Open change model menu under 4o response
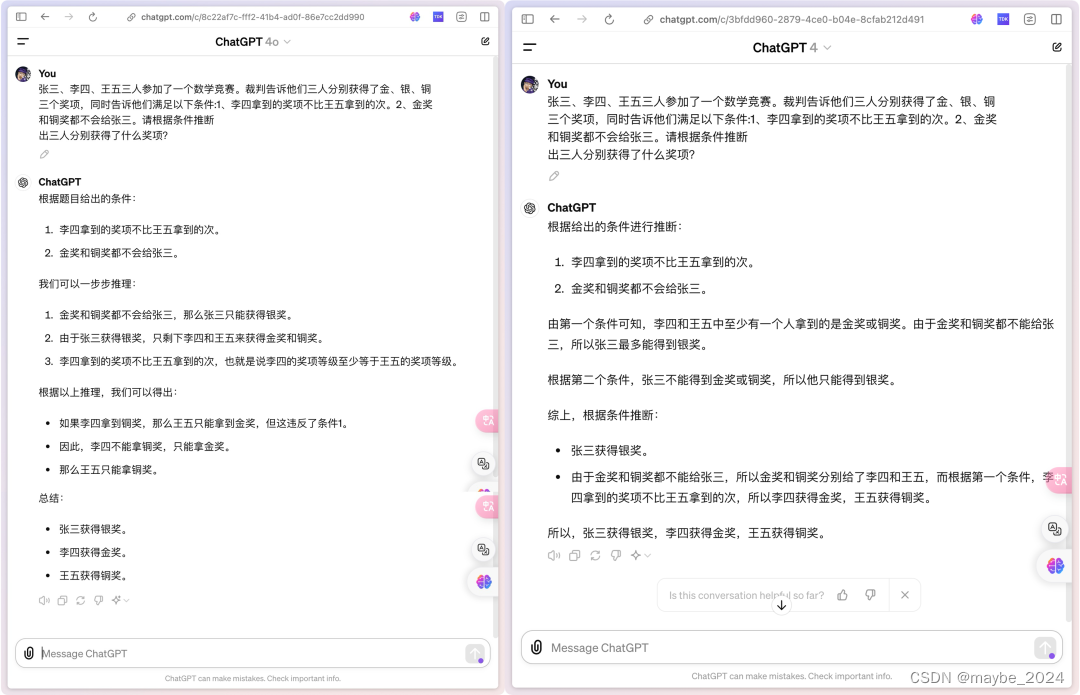1080x695 pixels. [120, 601]
